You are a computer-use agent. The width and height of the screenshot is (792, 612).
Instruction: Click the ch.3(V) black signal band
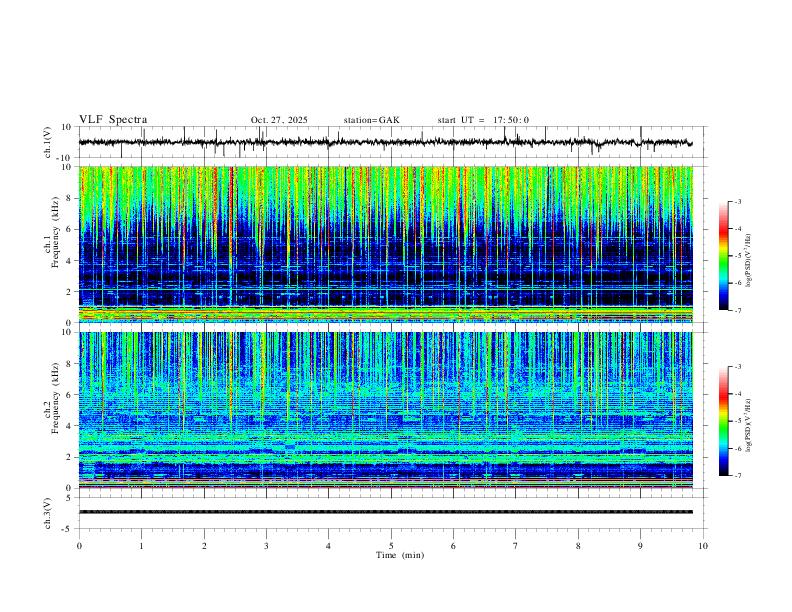click(x=386, y=512)
